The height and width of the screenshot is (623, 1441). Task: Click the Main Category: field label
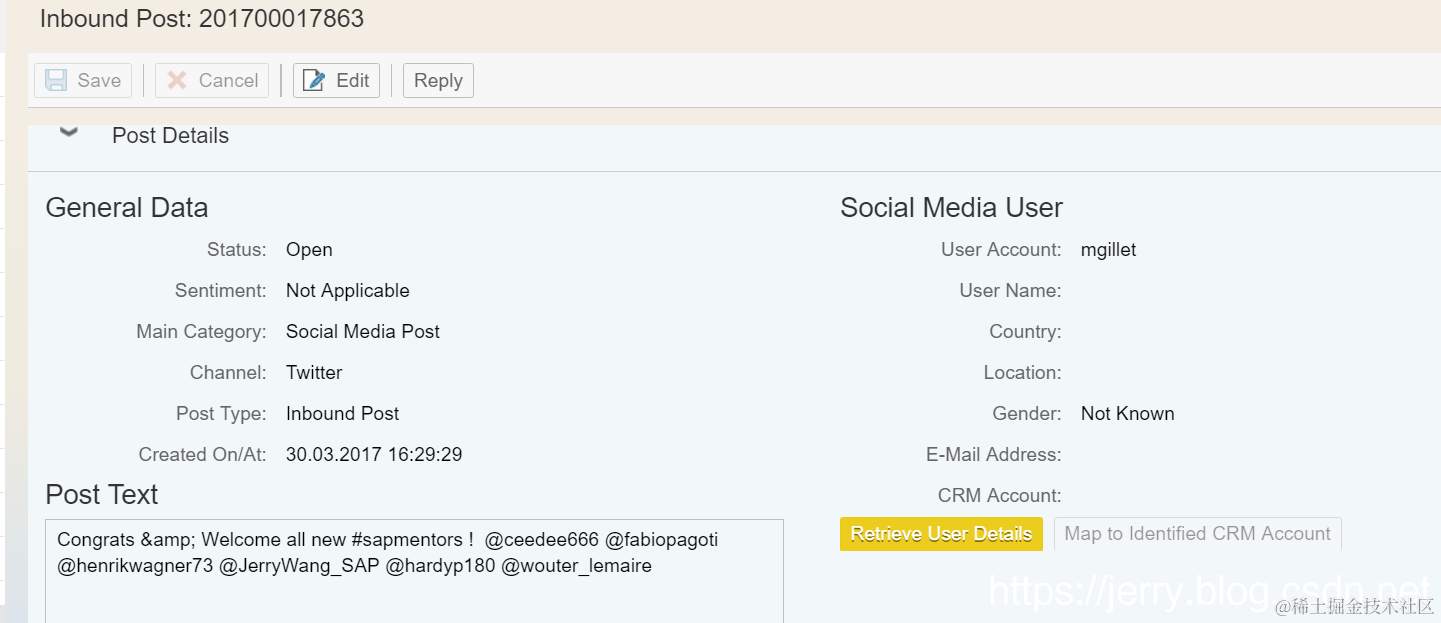[202, 332]
